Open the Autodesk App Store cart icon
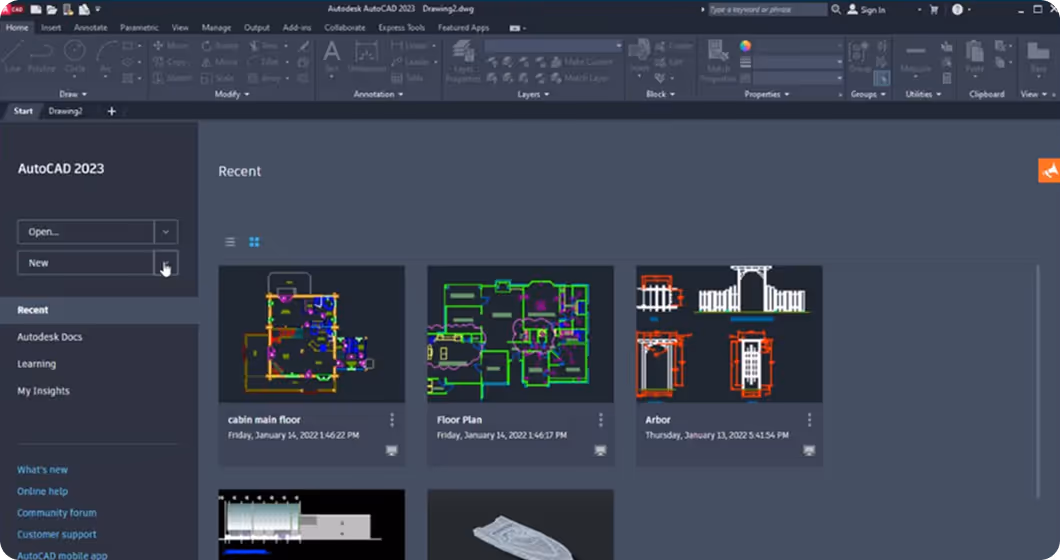 coord(934,9)
